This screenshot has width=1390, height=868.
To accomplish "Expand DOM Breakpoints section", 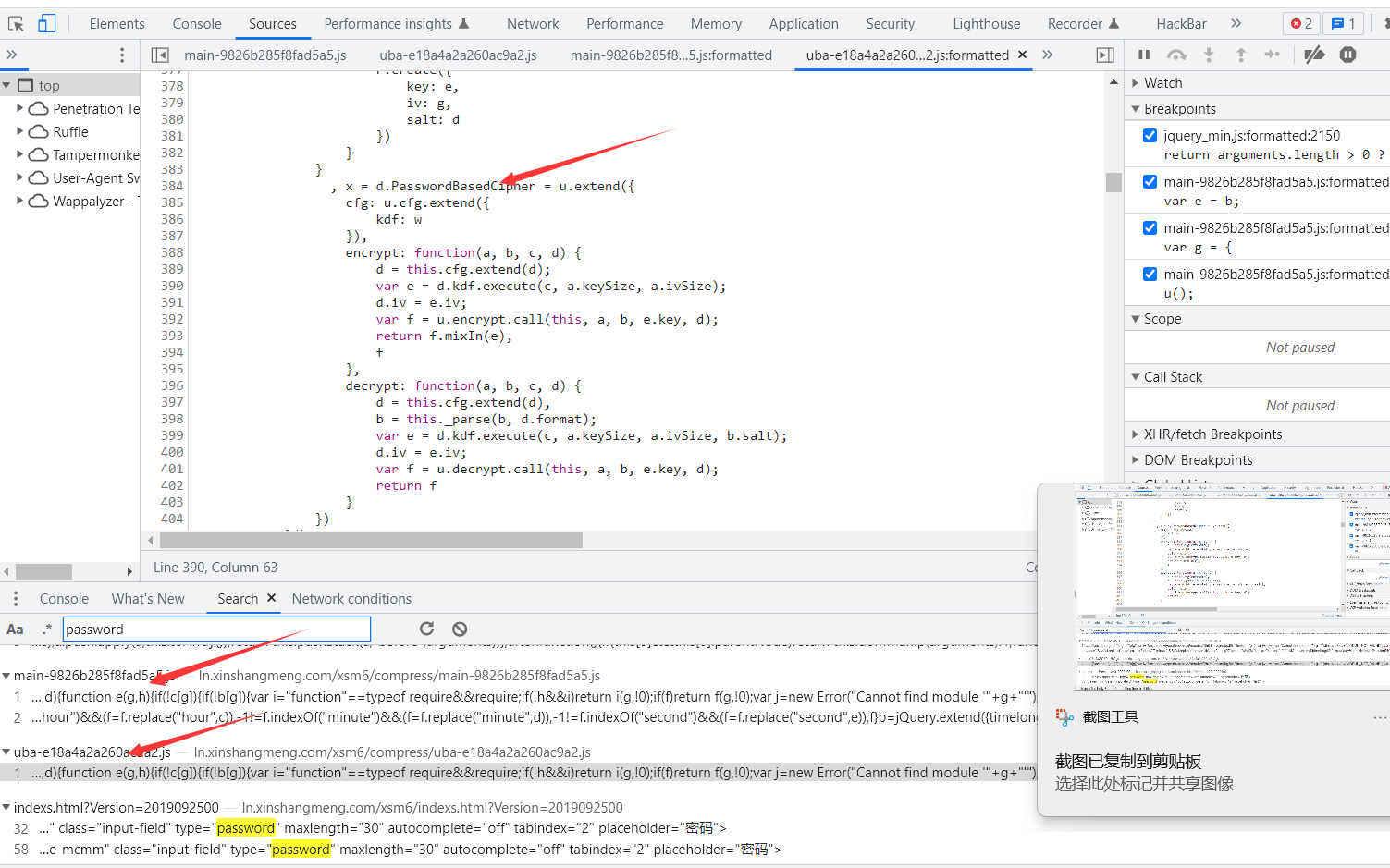I will pyautogui.click(x=1136, y=460).
